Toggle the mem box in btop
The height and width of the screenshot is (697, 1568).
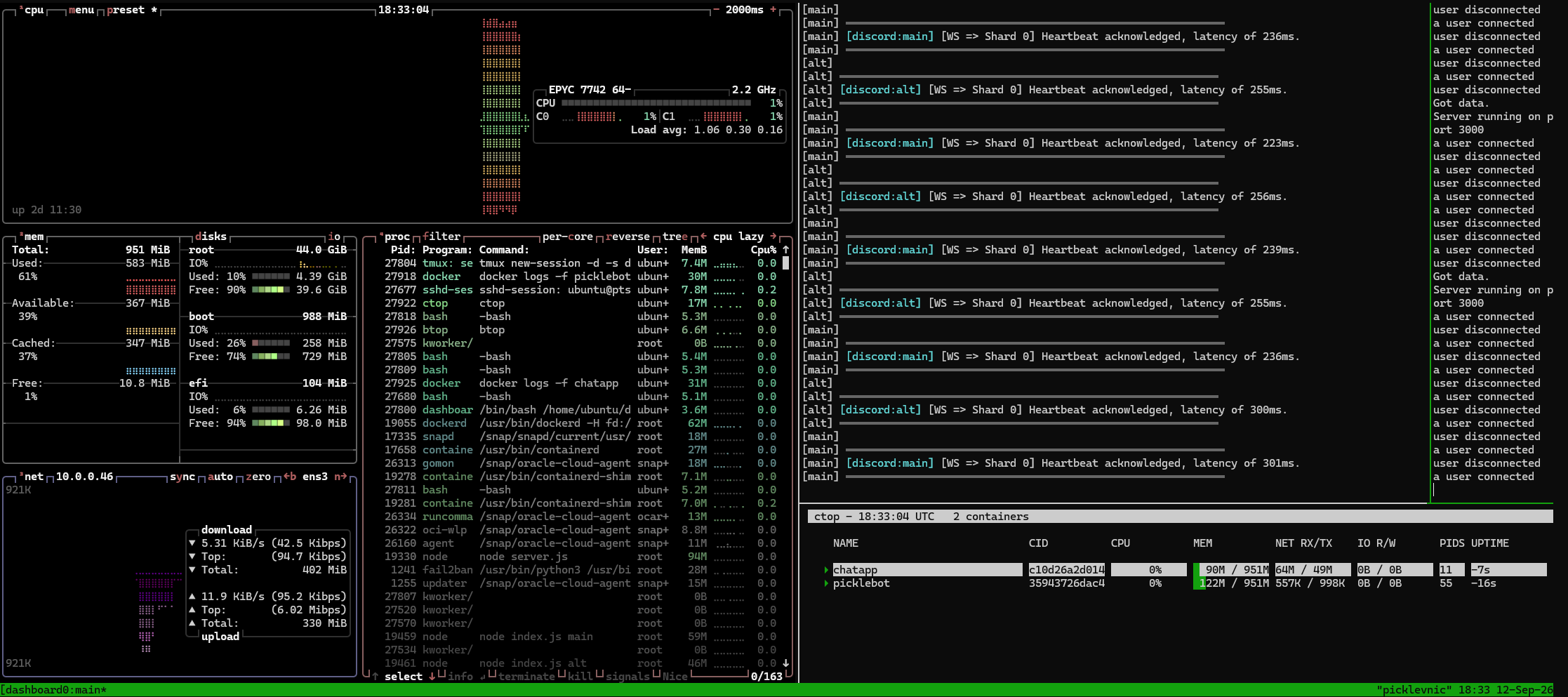[x=32, y=237]
